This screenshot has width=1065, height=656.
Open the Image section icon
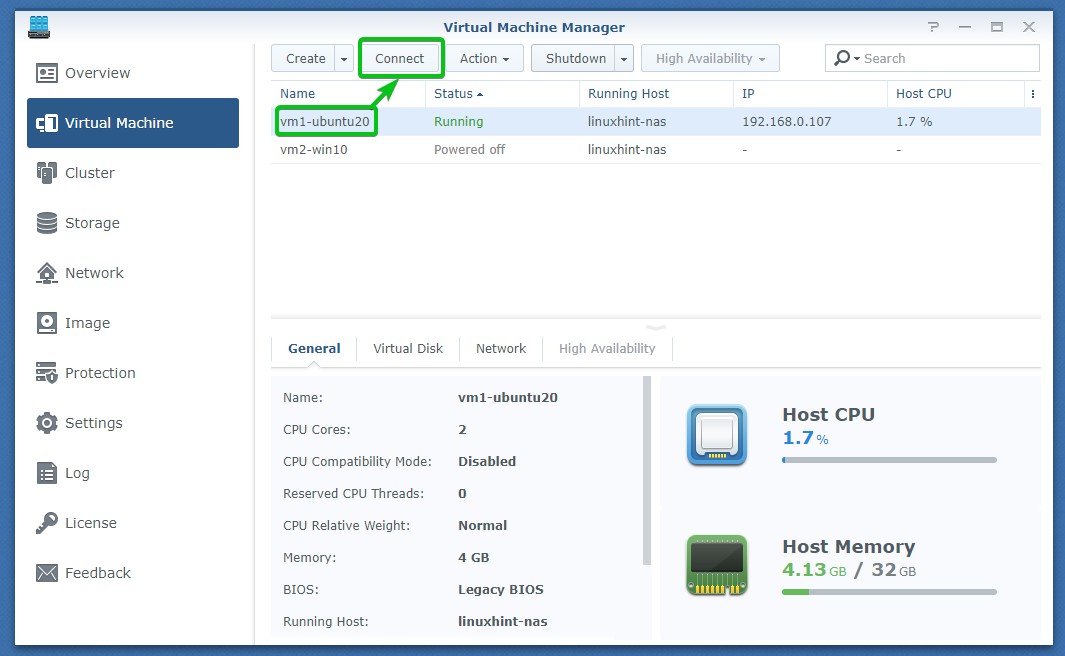pos(47,323)
